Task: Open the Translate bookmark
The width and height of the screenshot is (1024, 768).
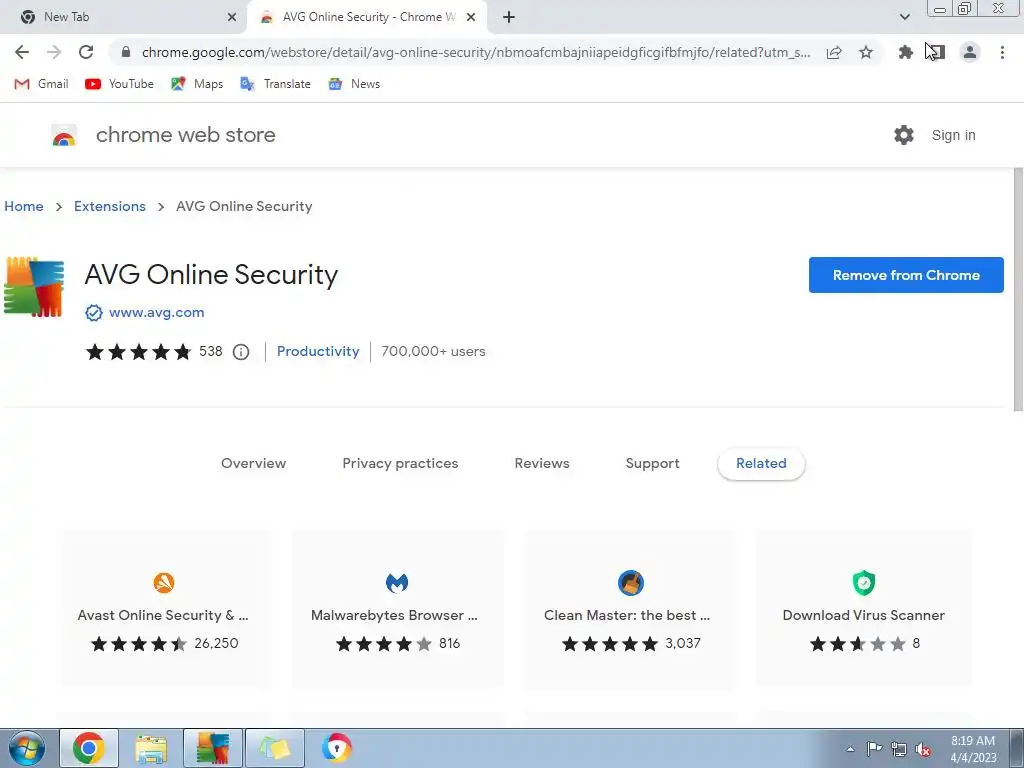Action: click(275, 84)
